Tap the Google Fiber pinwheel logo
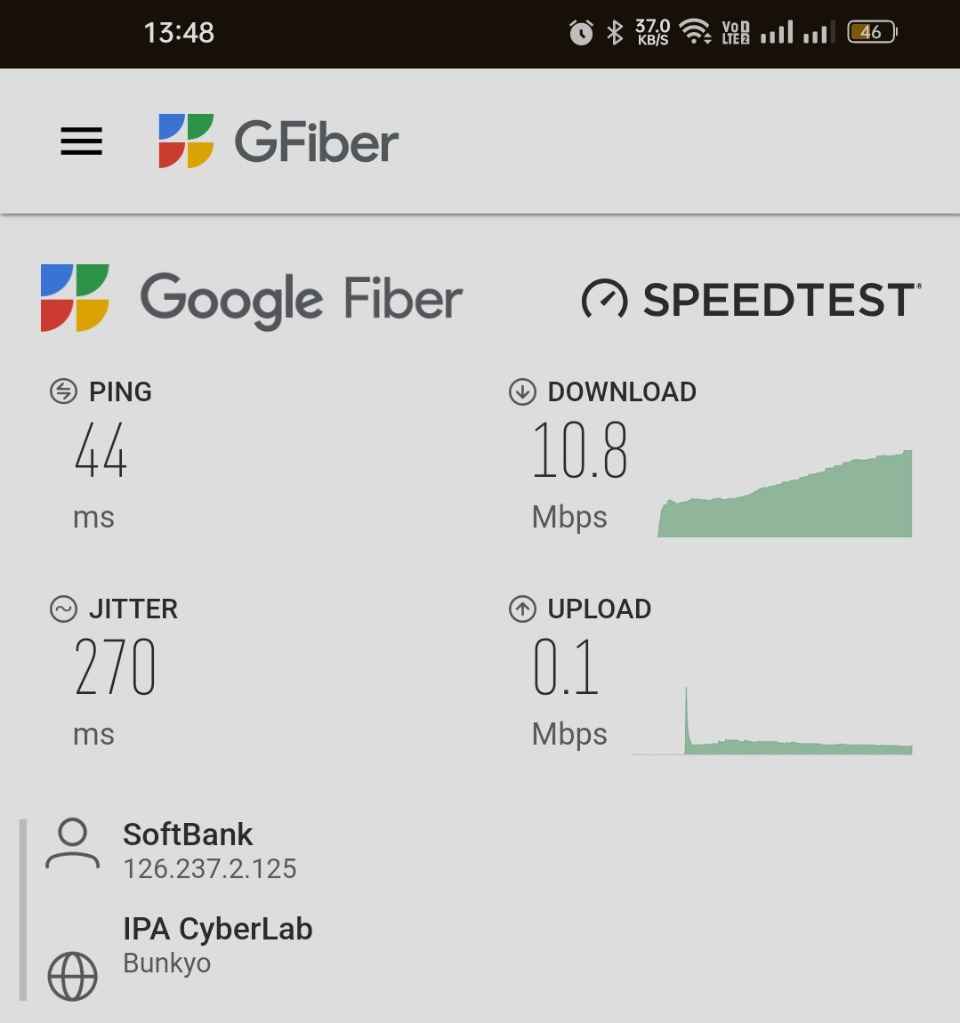The height and width of the screenshot is (1023, 960). (74, 298)
